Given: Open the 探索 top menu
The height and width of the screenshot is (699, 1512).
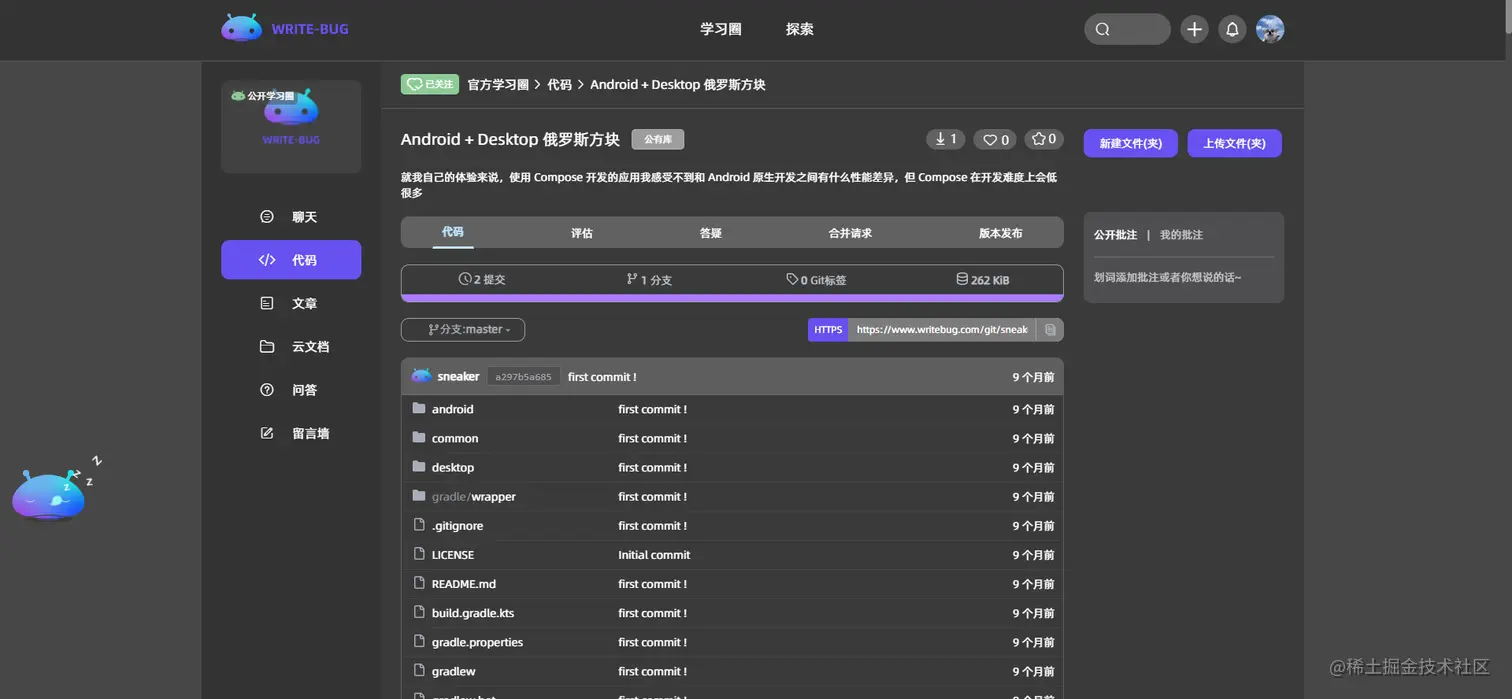Looking at the screenshot, I should click(800, 29).
